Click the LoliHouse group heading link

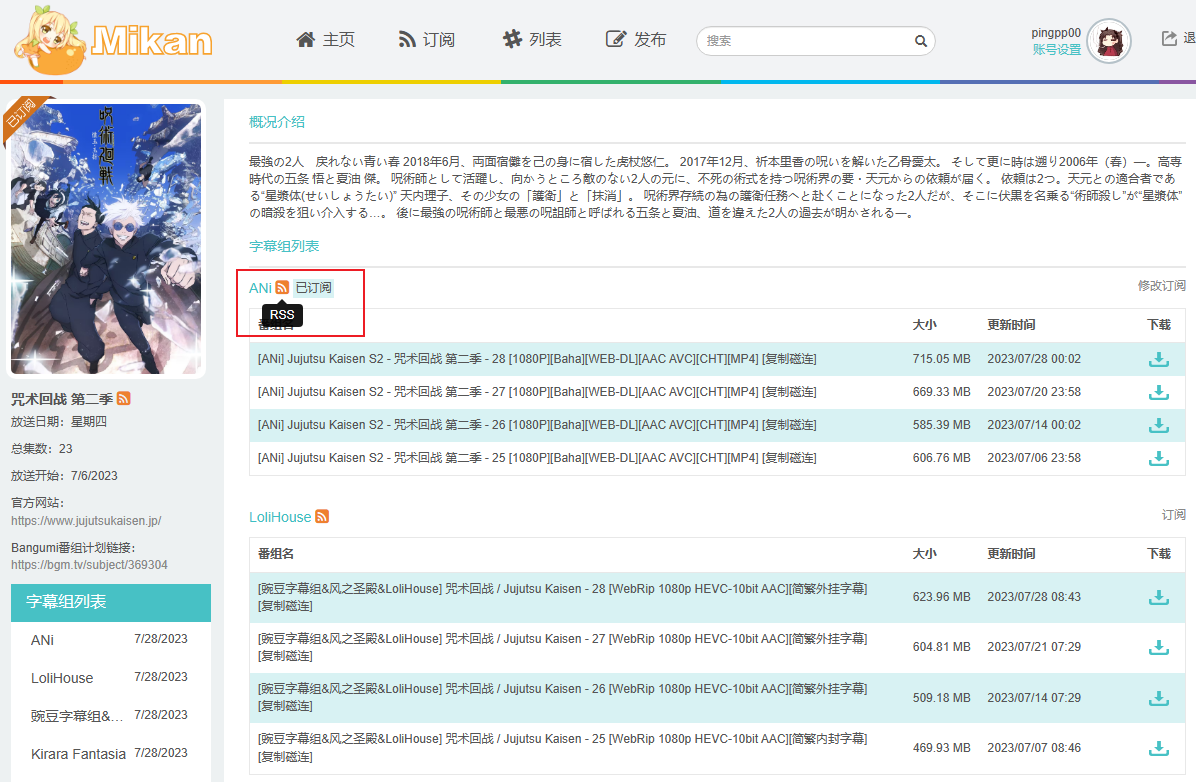click(280, 517)
